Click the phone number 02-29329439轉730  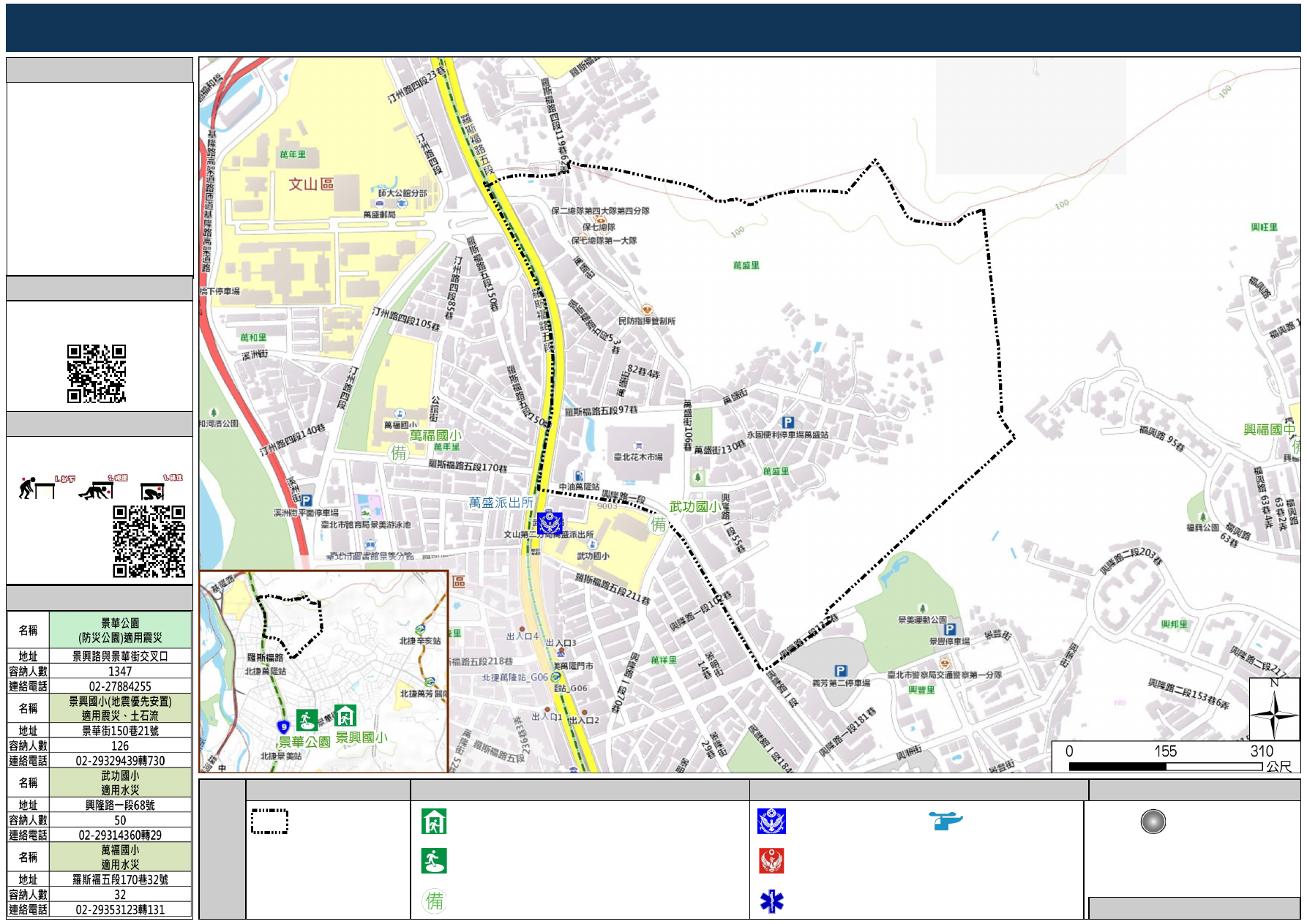[120, 761]
